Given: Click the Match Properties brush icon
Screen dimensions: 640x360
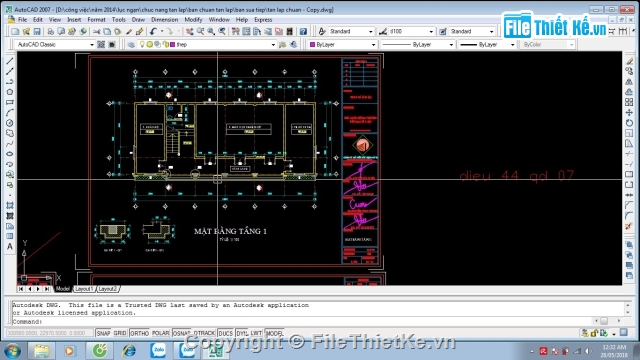Looking at the screenshot, I should point(140,31).
